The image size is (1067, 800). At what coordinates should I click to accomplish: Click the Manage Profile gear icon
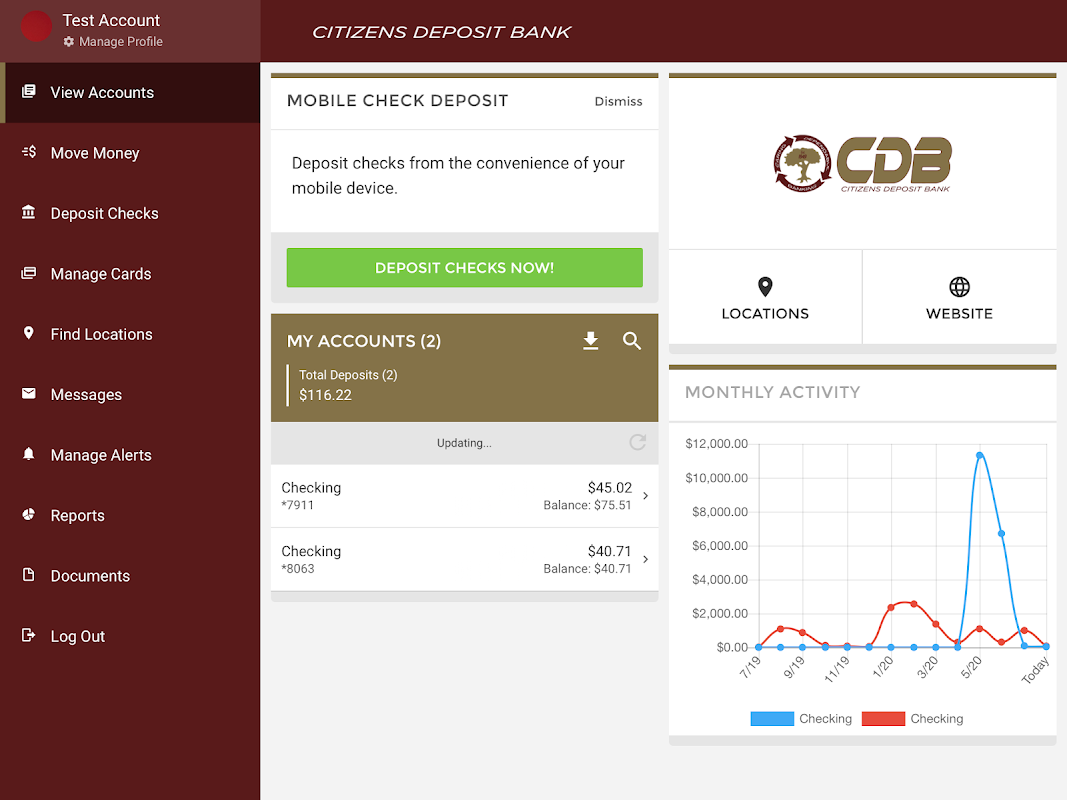(x=69, y=41)
